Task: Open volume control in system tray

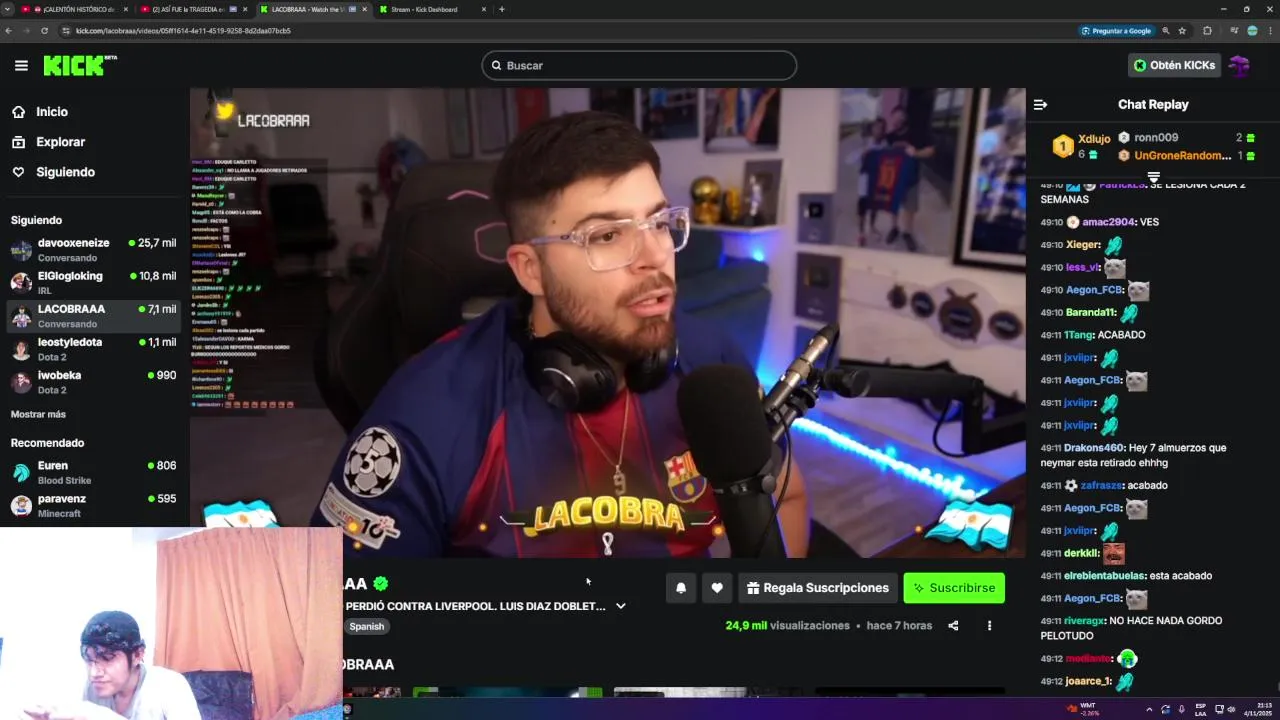Action: [x=1230, y=710]
